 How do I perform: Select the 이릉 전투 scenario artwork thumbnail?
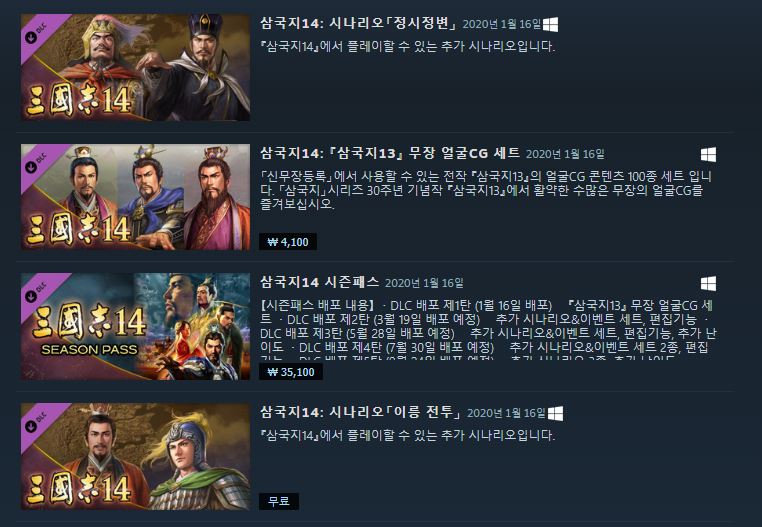(x=136, y=457)
